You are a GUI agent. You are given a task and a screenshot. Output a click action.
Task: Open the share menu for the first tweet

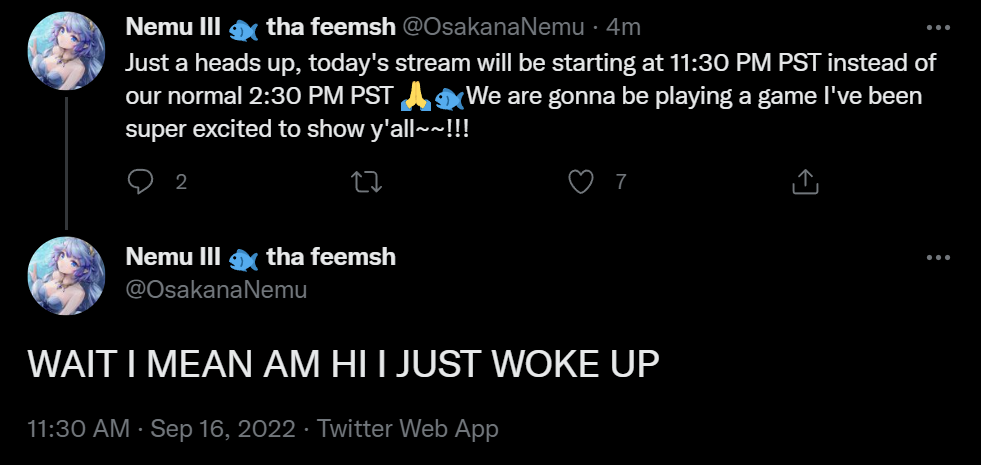pos(805,181)
